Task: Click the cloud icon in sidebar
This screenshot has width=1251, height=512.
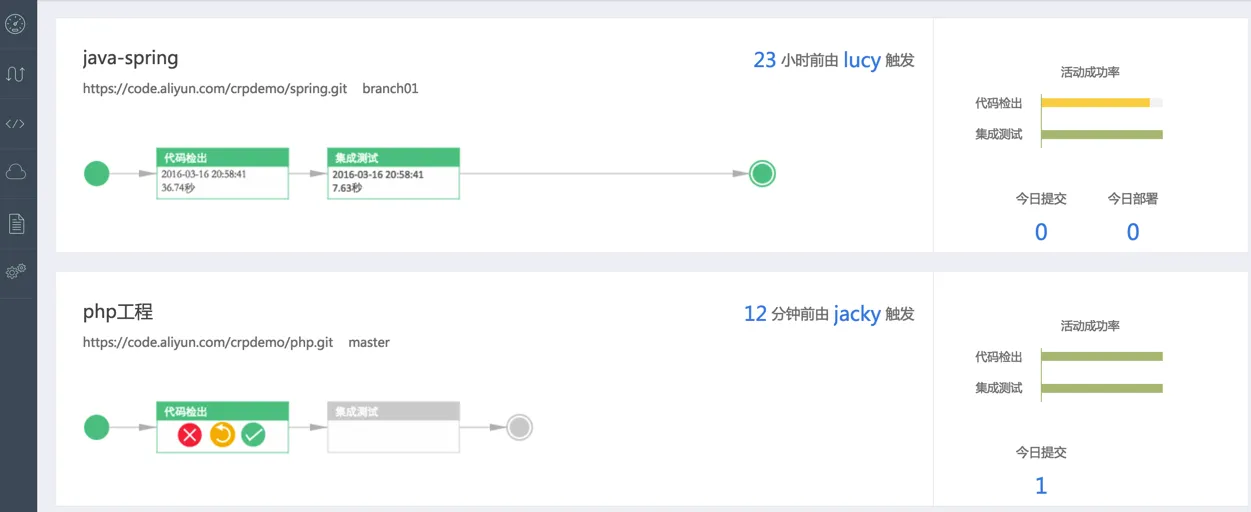Action: [x=15, y=172]
